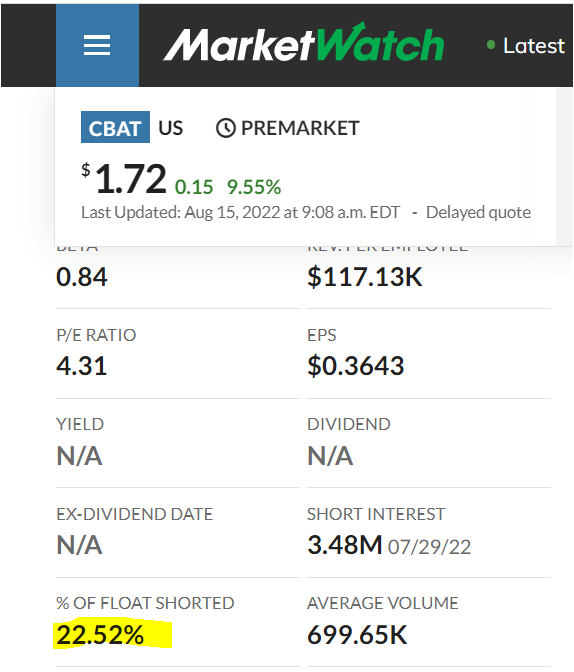Viewport: 574px width, 672px height.
Task: Click the Average Volume 699.65K value
Action: tap(357, 634)
